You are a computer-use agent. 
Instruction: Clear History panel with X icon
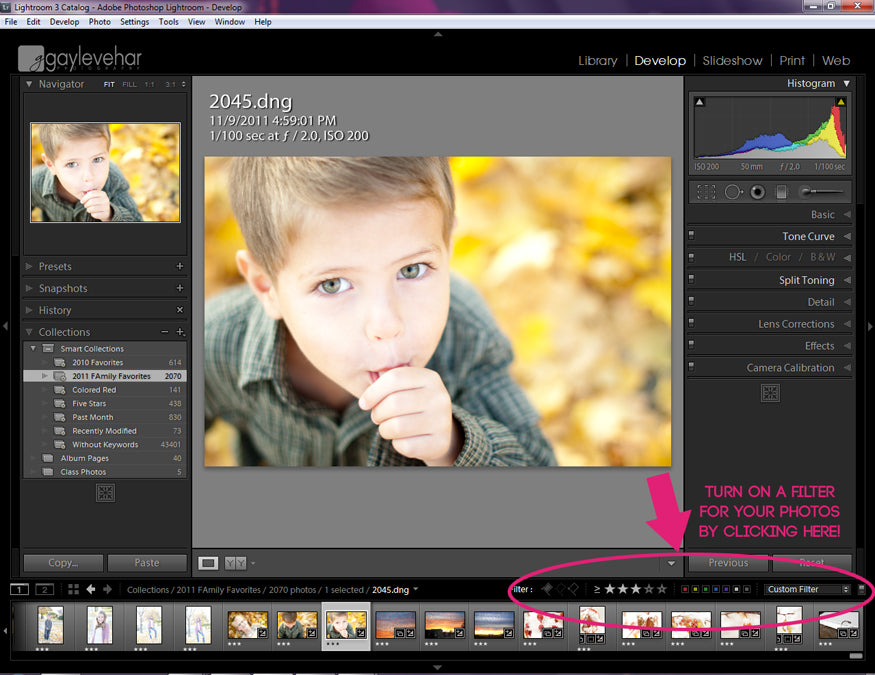[180, 310]
